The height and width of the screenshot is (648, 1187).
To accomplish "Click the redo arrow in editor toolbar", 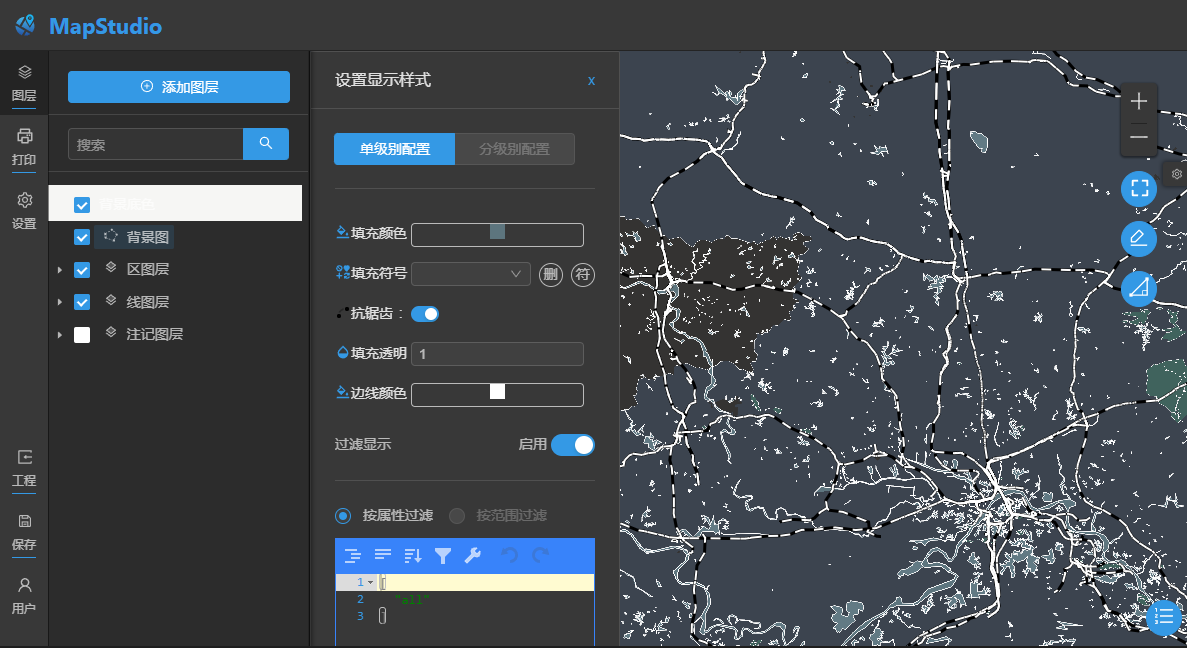I will tap(540, 556).
